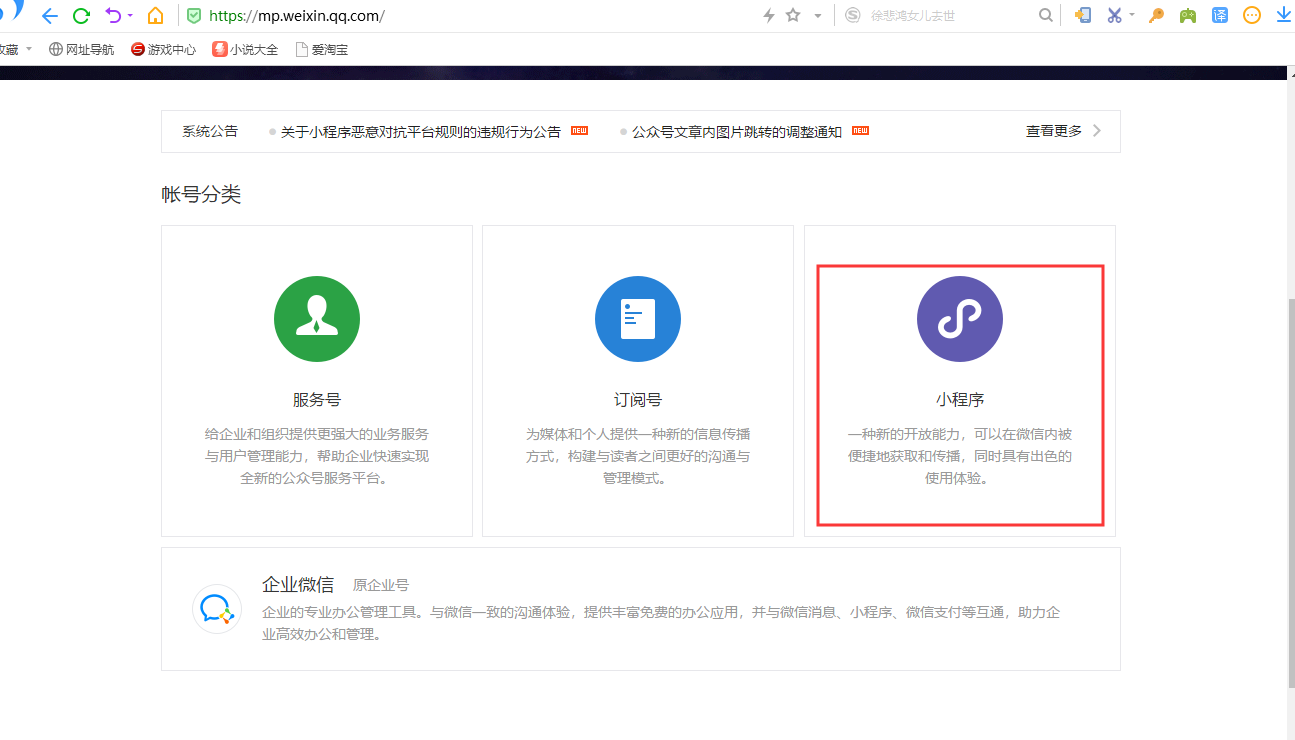Go back with the browser back arrow
Screen dimensions: 1295x740
(x=50, y=16)
